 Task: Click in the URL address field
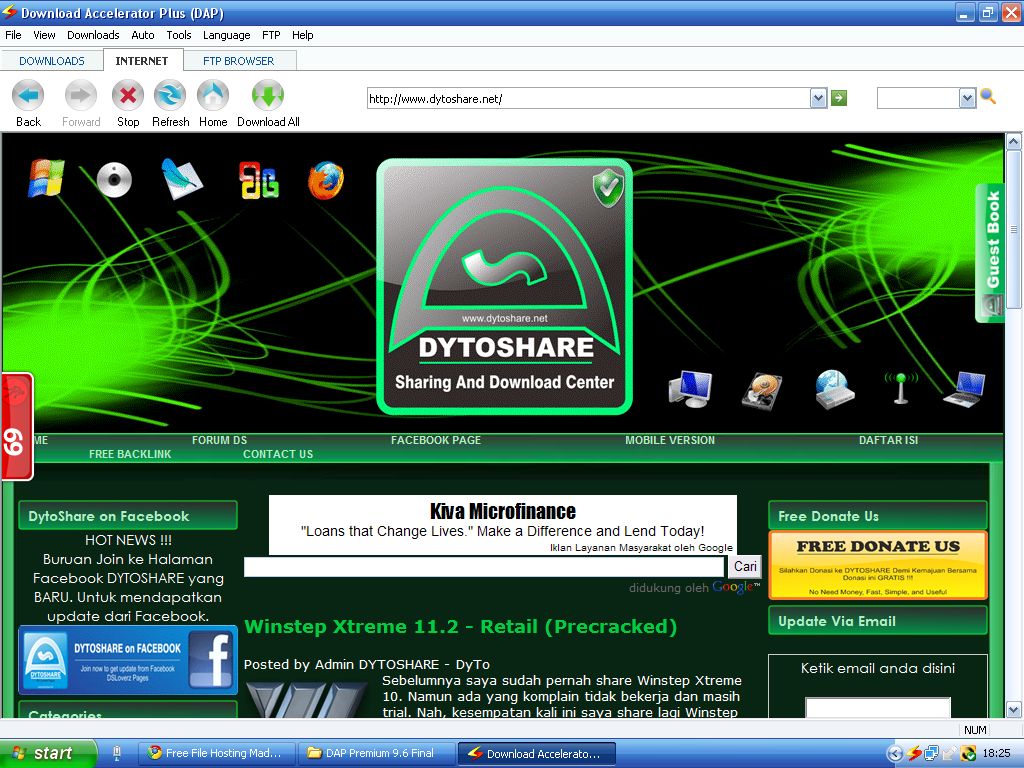[588, 99]
